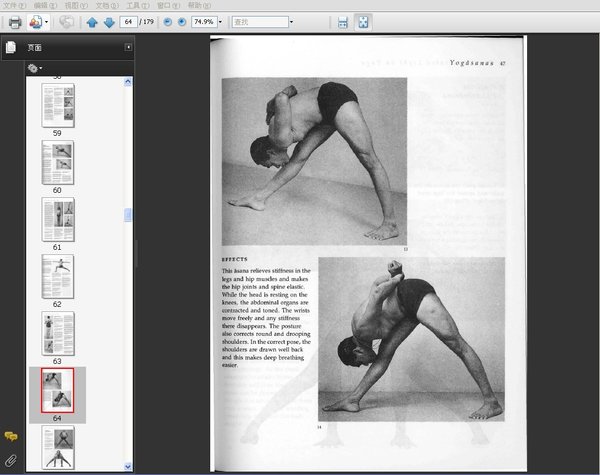
Task: Click the zoom in button
Action: [x=181, y=21]
